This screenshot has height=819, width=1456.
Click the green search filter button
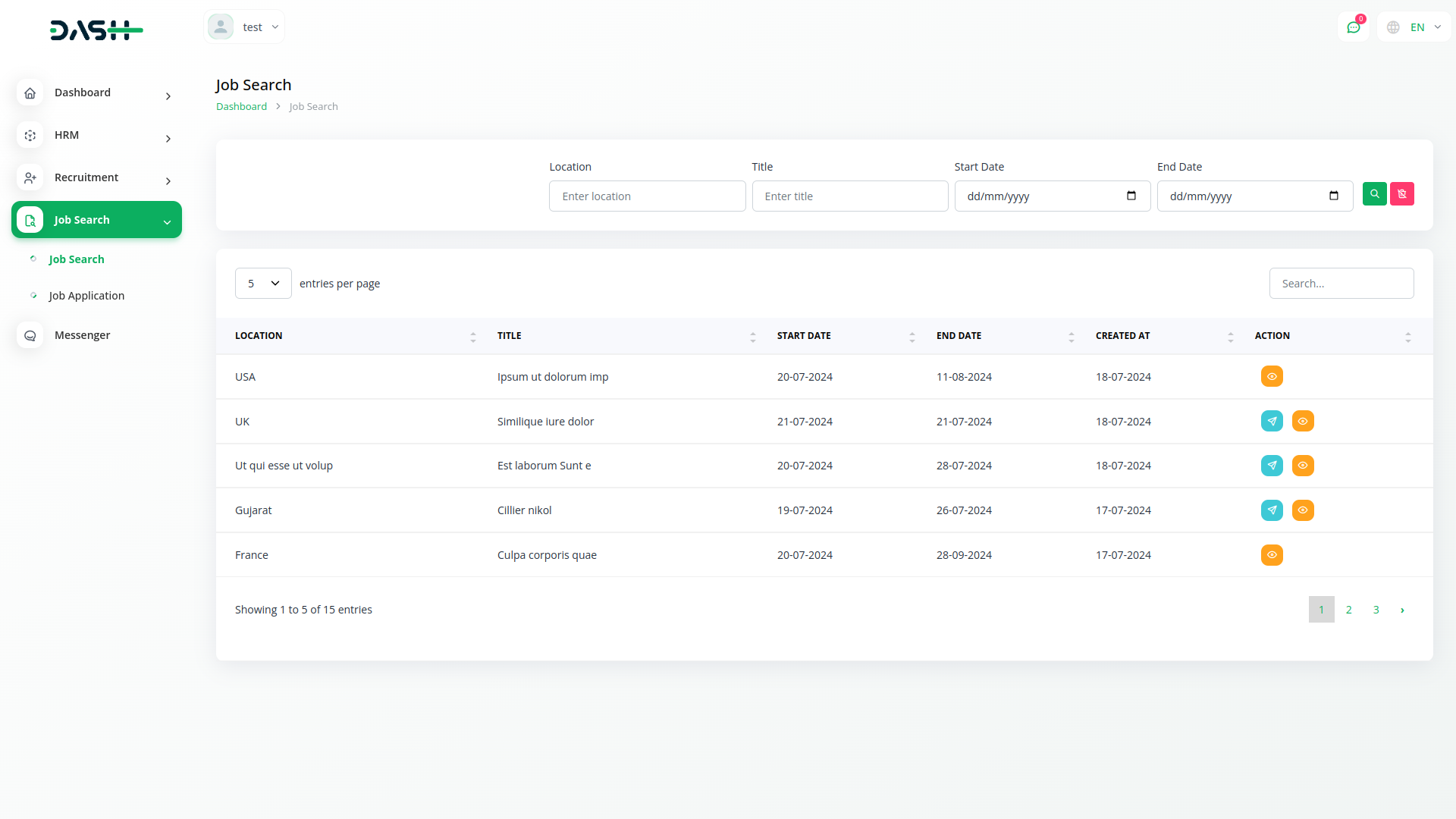point(1374,194)
